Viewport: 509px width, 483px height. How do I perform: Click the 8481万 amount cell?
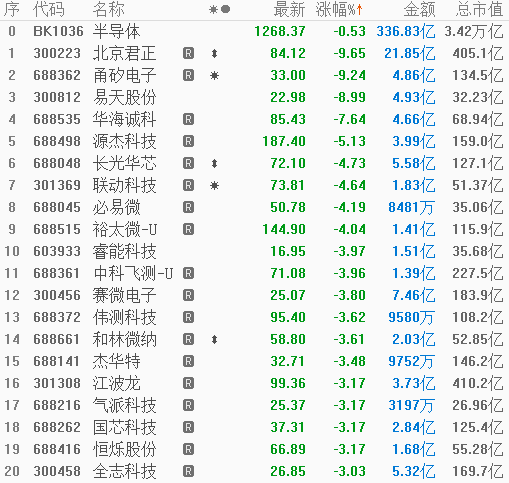tap(411, 207)
